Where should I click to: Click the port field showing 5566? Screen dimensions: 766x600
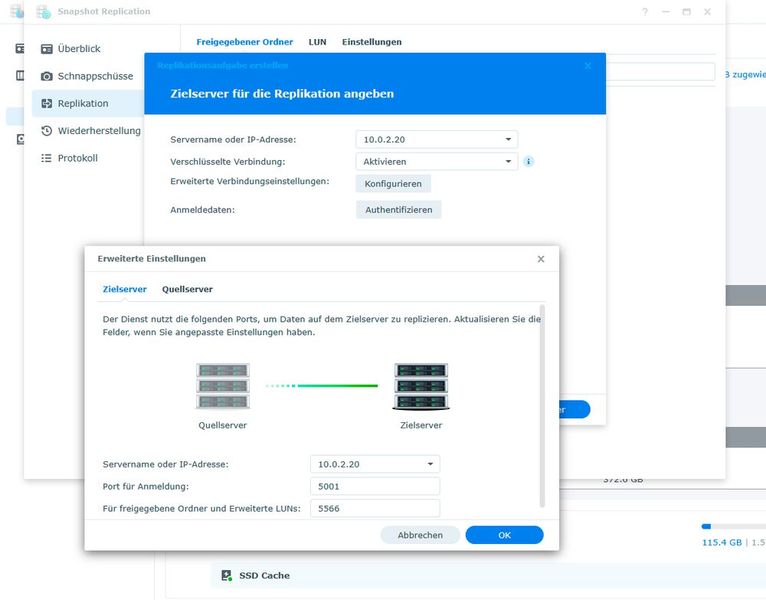click(375, 509)
